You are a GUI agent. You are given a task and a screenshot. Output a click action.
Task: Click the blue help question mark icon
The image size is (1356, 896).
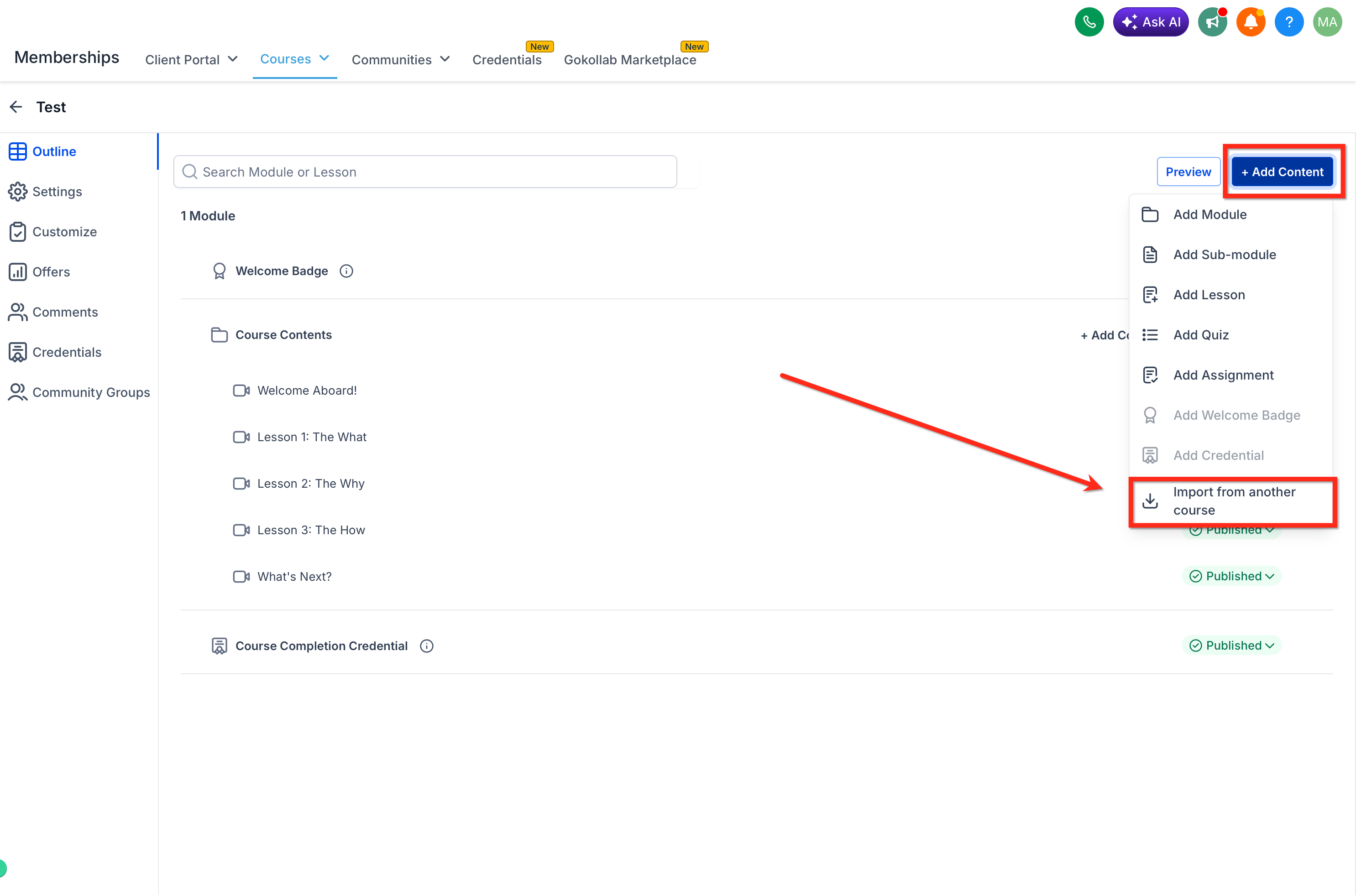[x=1289, y=22]
